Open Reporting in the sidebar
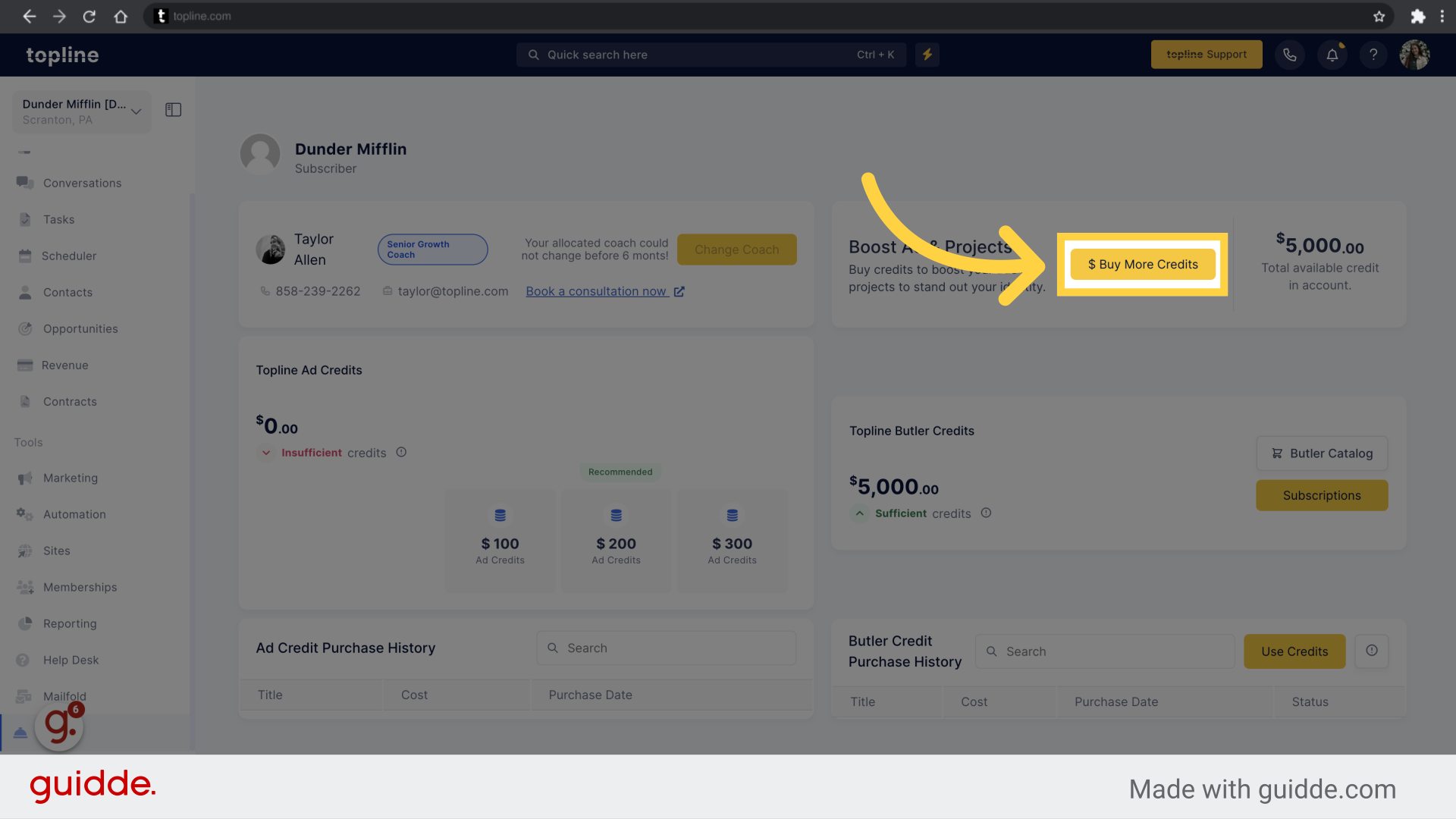1456x819 pixels. point(70,623)
